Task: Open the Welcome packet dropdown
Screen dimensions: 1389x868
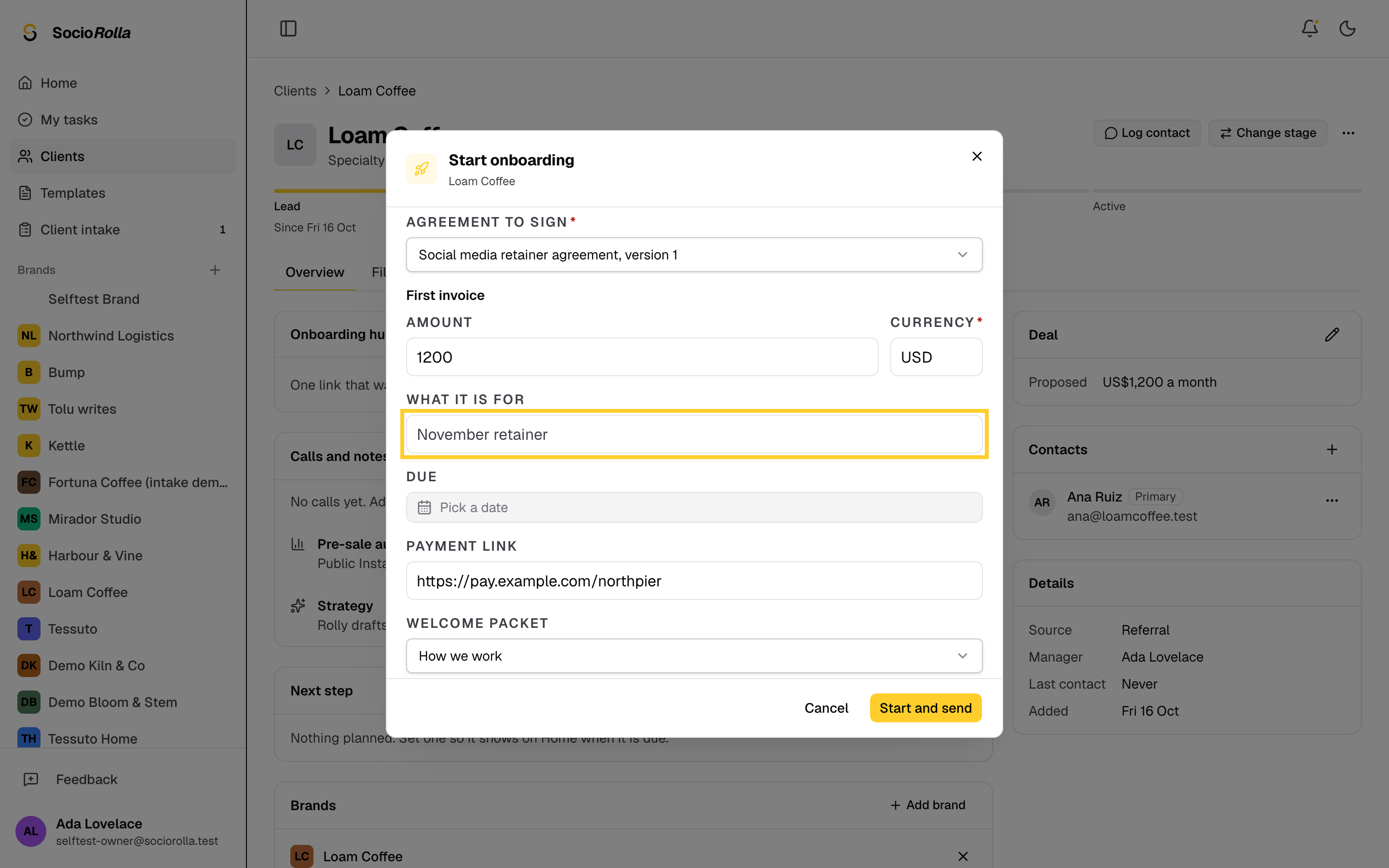Action: [694, 656]
